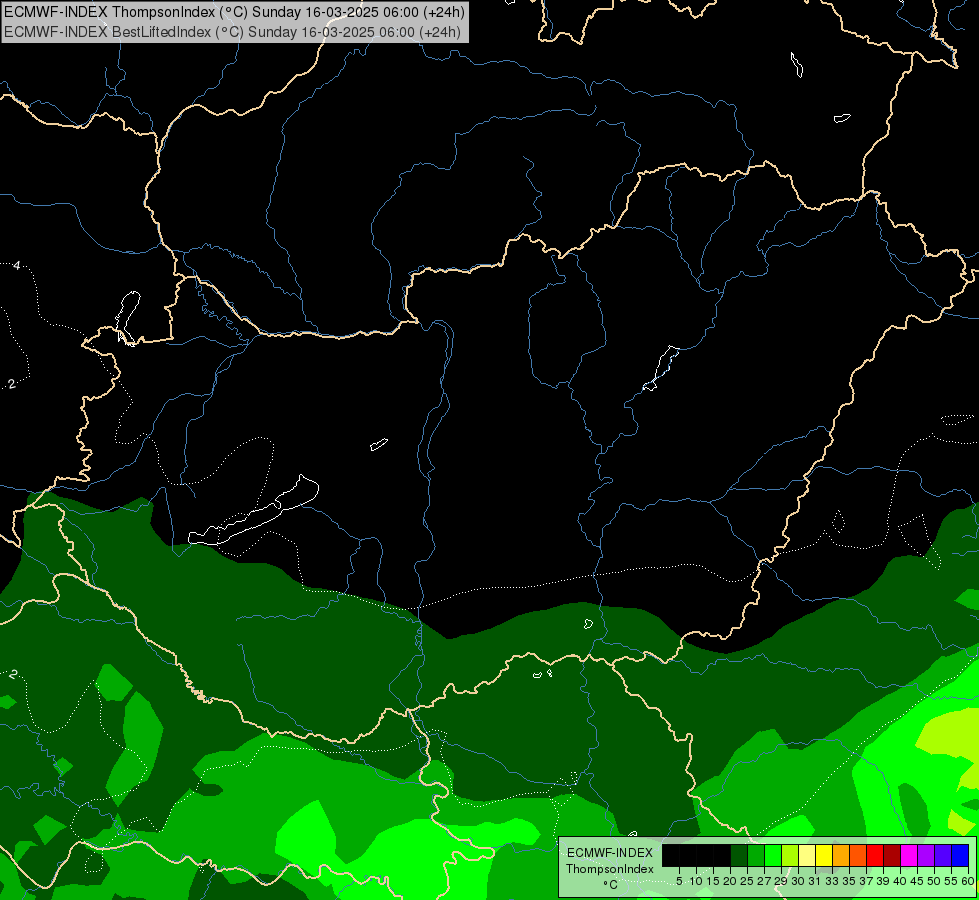Click the legend tick value "60"
Viewport: 979px width, 900px height.
click(x=968, y=881)
